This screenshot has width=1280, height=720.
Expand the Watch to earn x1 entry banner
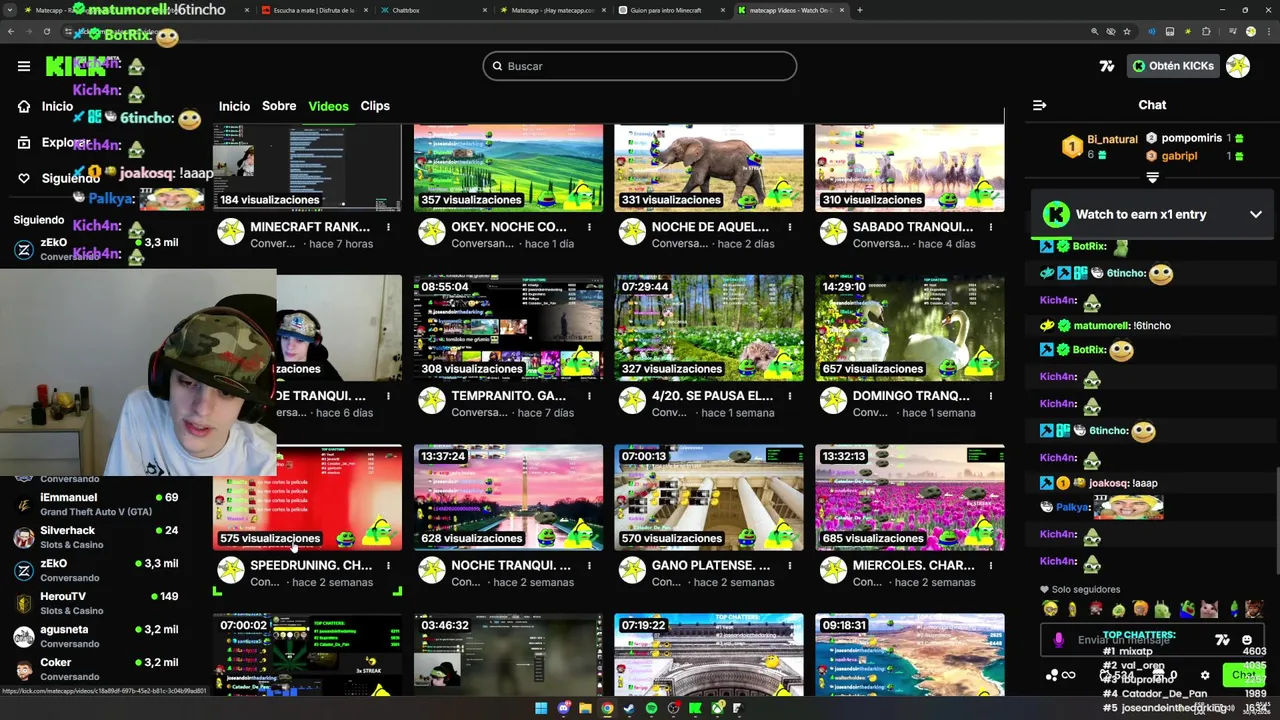(1256, 214)
